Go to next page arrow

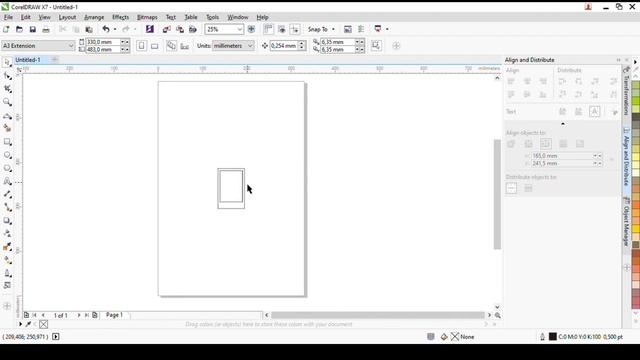point(79,315)
